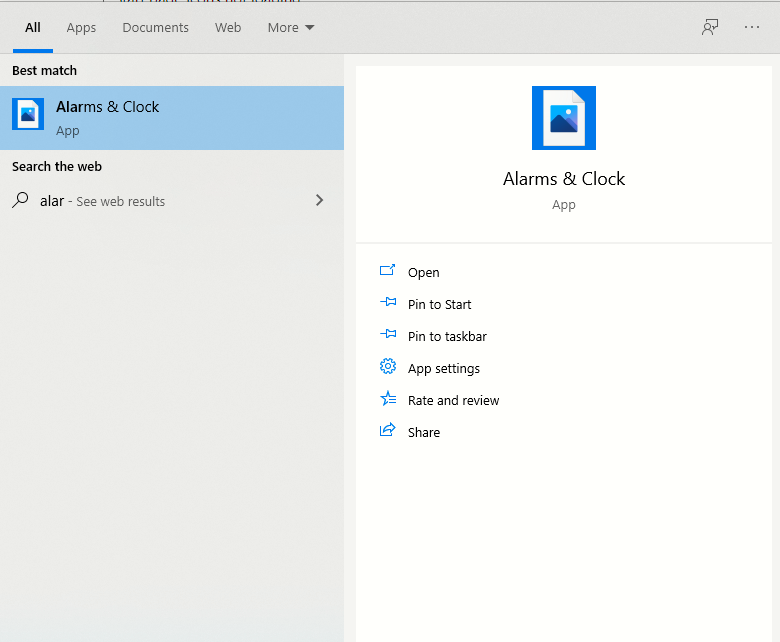Click the Share arrow icon
780x642 pixels.
tap(388, 432)
